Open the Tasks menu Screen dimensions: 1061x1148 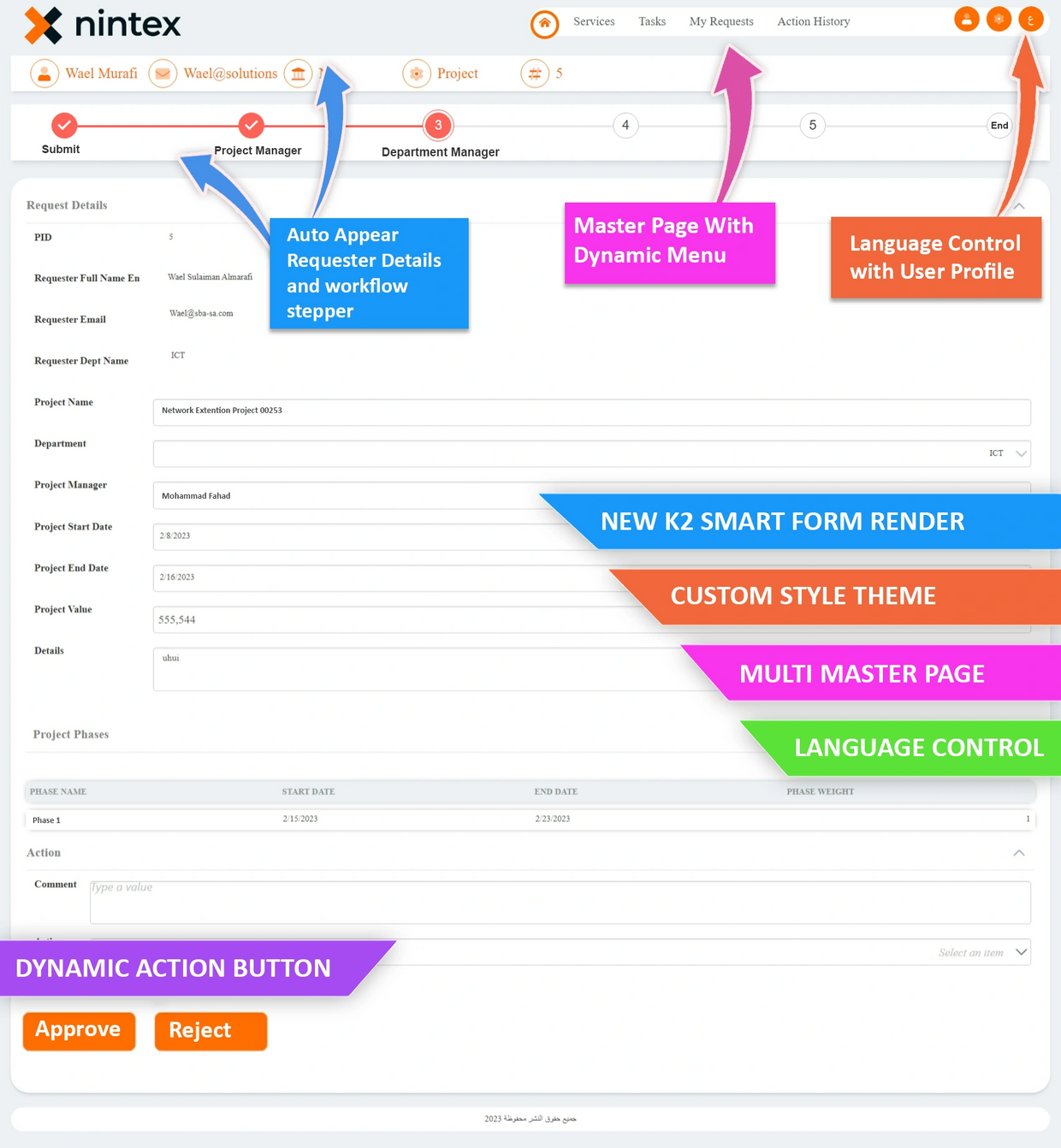click(652, 21)
